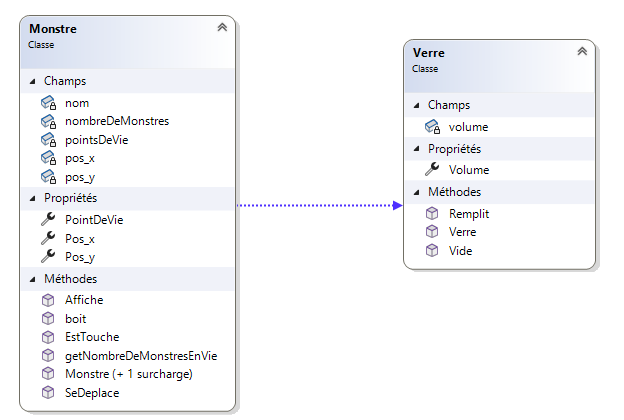624x420 pixels.
Task: Click the nombreDeMonstres field icon
Action: coord(47,121)
